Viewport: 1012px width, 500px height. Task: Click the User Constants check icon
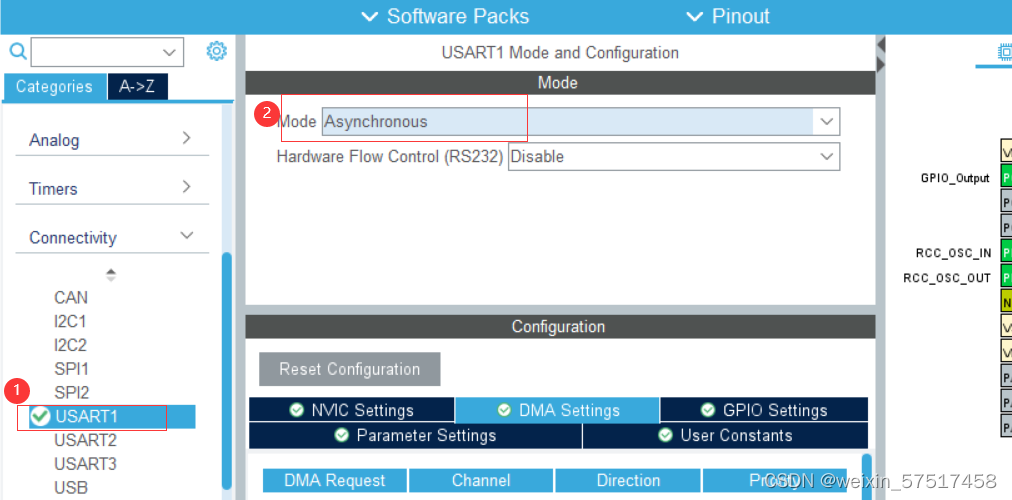click(x=665, y=435)
